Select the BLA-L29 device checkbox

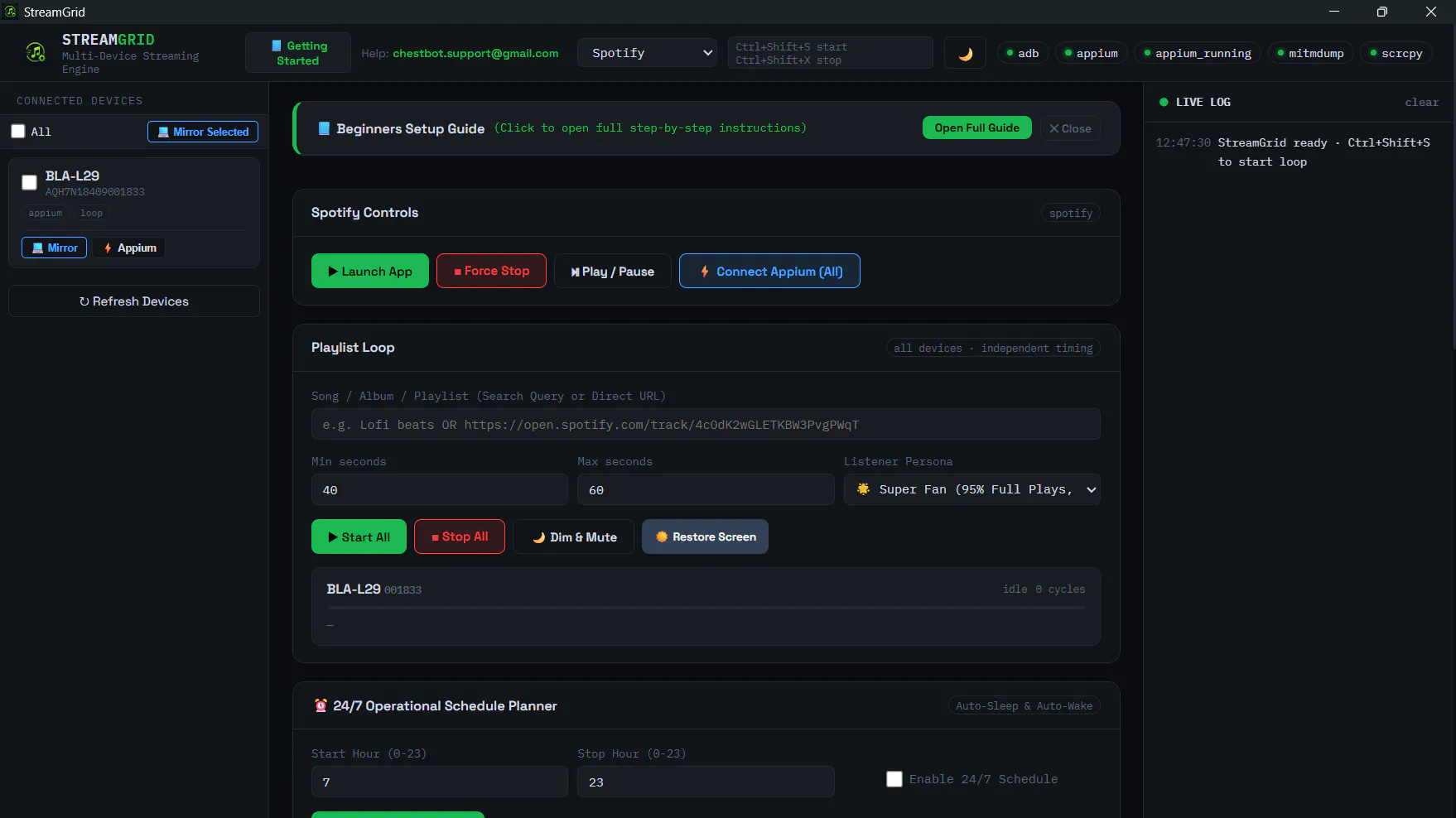tap(29, 182)
